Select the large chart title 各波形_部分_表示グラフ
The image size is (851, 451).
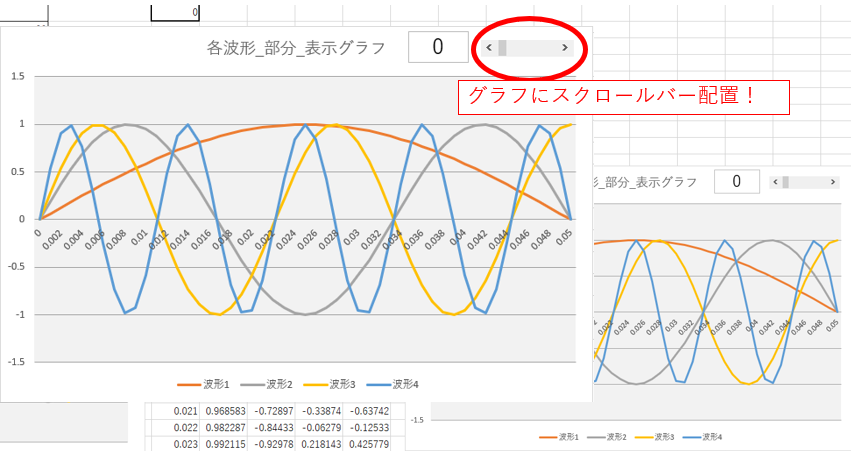coord(295,48)
